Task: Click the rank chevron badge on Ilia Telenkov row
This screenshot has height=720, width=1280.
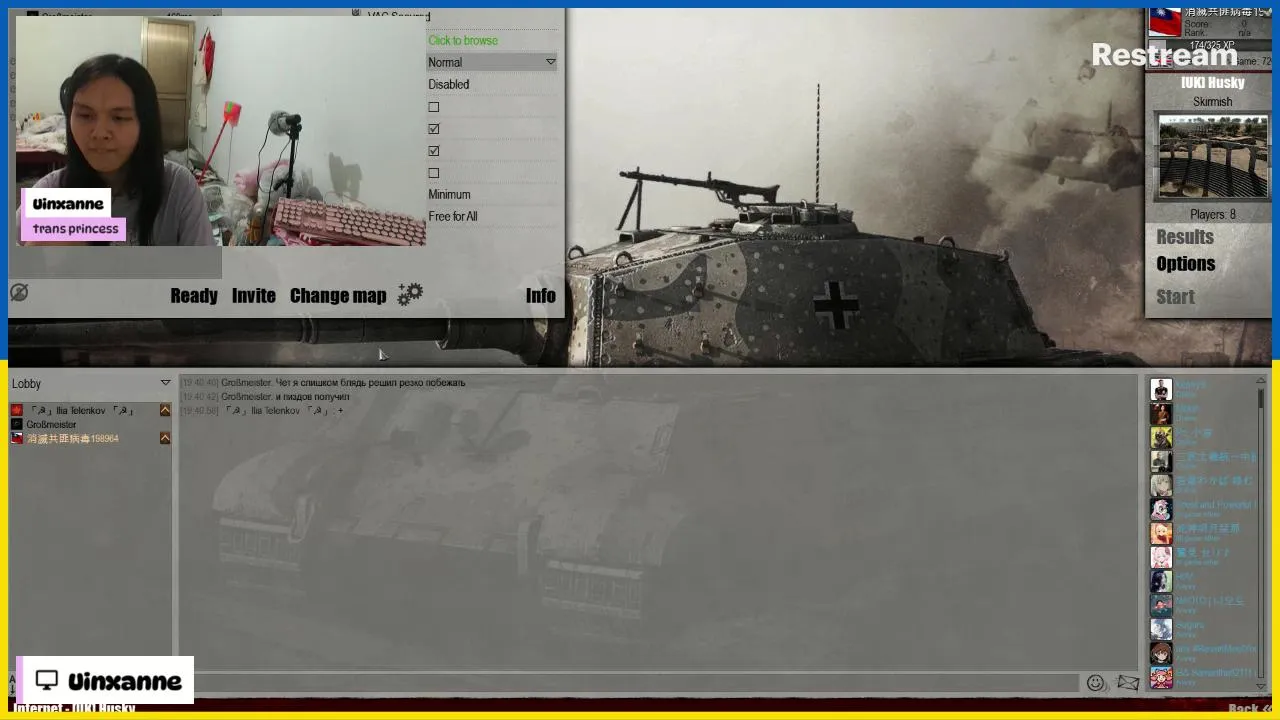Action: coord(165,410)
